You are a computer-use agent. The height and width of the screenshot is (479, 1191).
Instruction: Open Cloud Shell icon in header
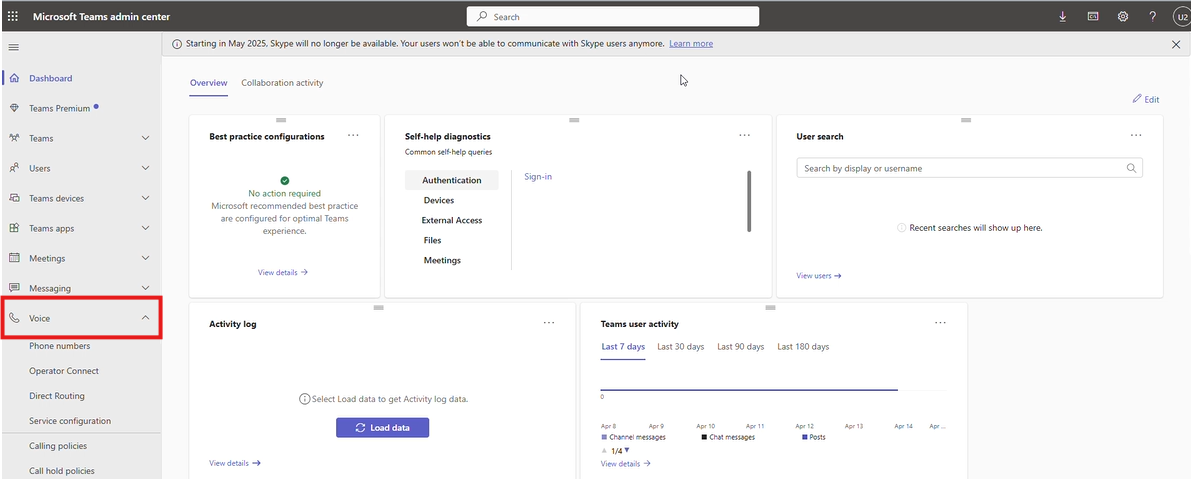pyautogui.click(x=1092, y=17)
